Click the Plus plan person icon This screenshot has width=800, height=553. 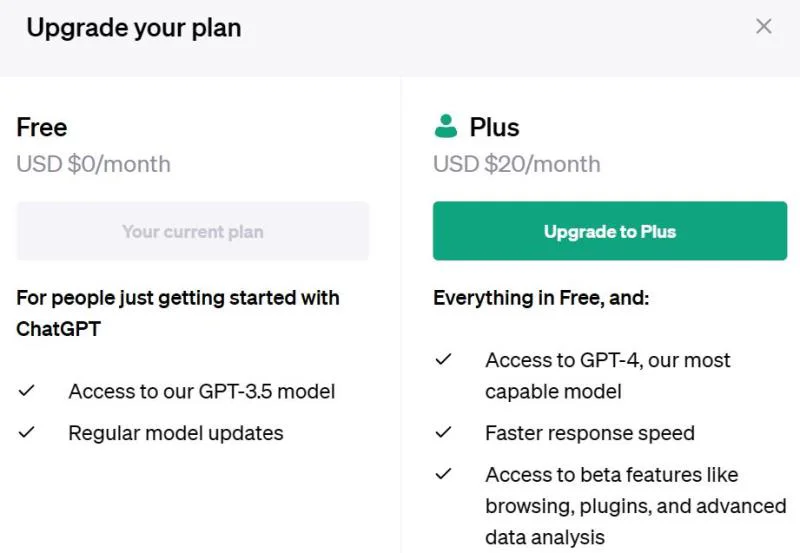(x=445, y=126)
